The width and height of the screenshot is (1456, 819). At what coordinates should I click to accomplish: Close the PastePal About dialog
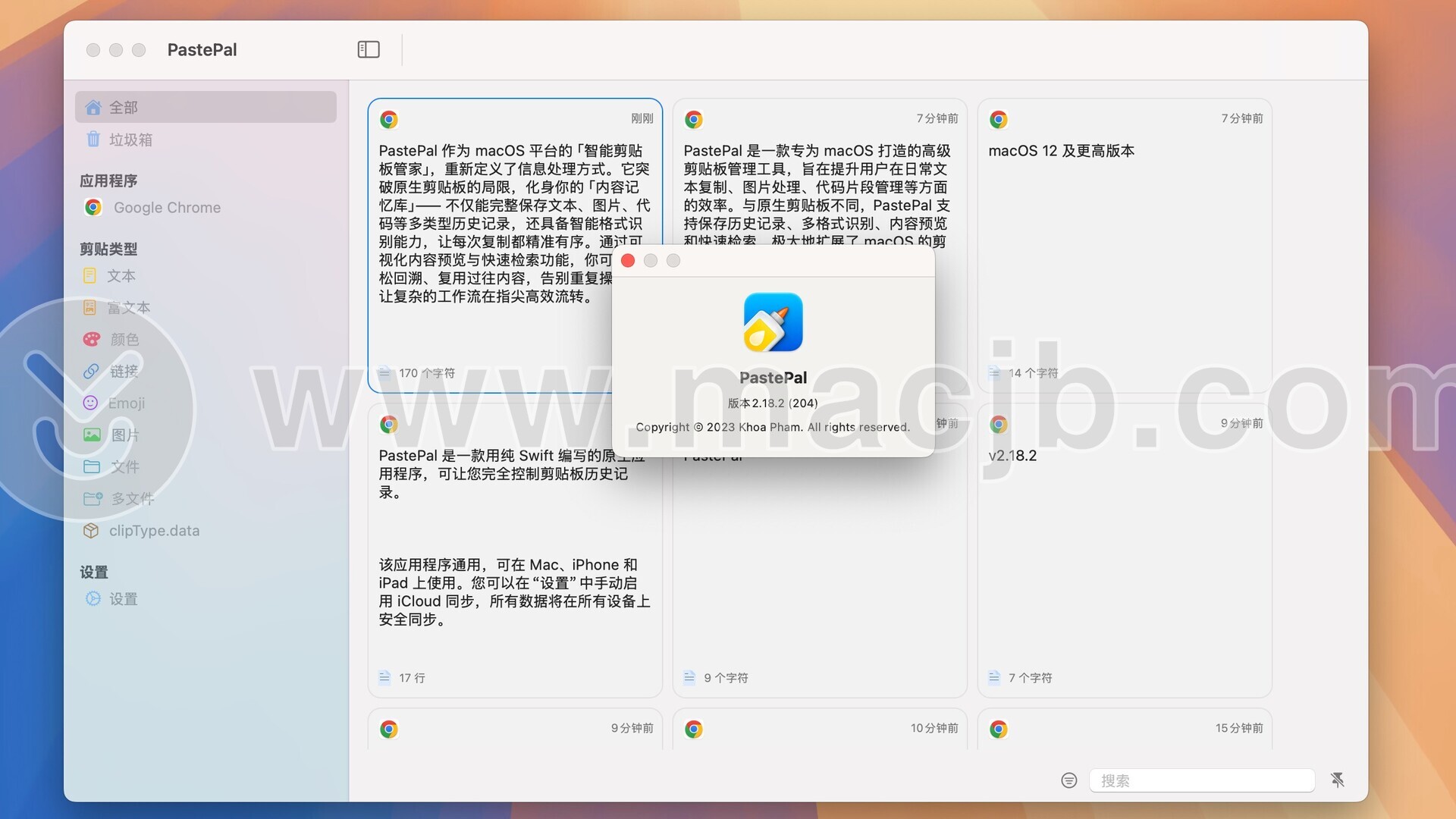628,260
